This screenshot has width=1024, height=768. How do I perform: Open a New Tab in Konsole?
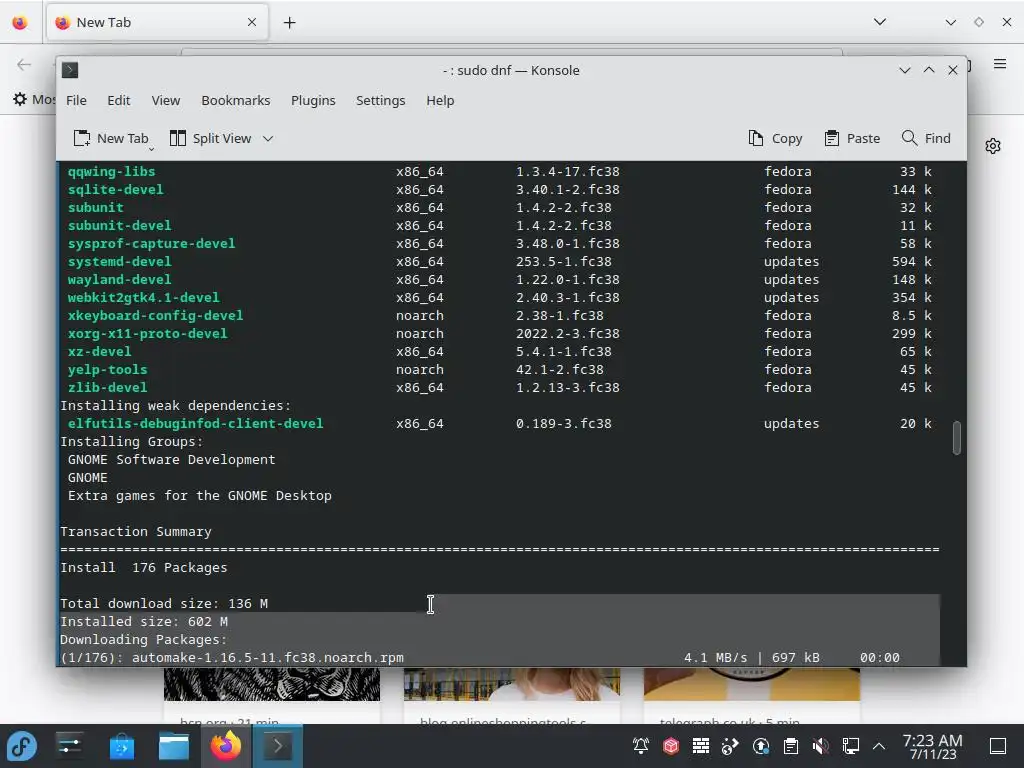[110, 138]
